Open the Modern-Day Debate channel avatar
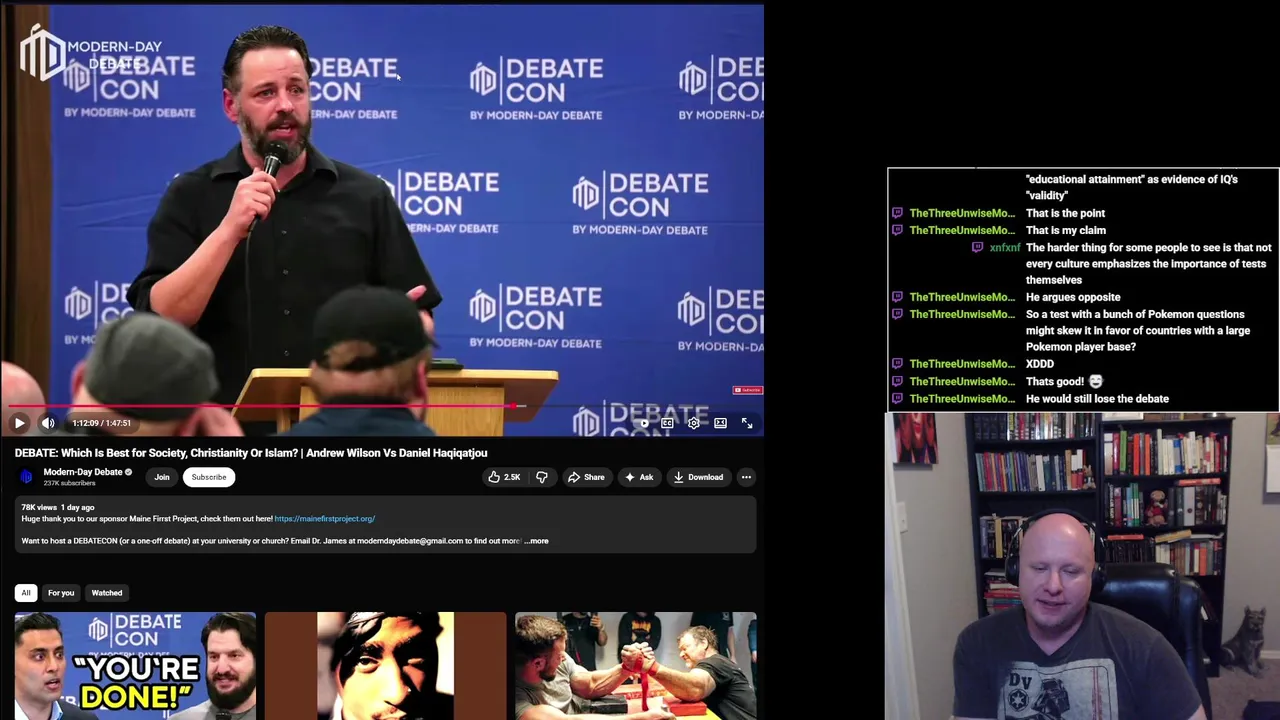The image size is (1280, 720). (x=26, y=477)
